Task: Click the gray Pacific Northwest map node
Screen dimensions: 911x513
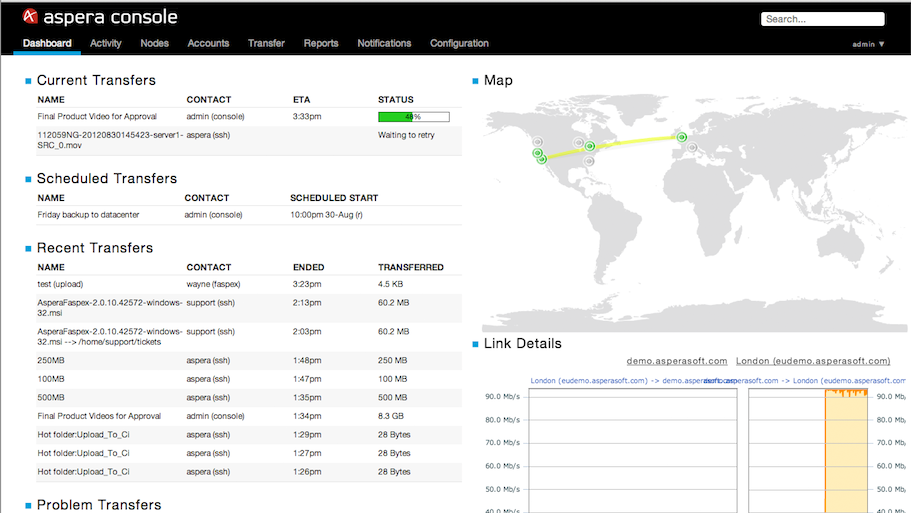Action: [x=537, y=142]
